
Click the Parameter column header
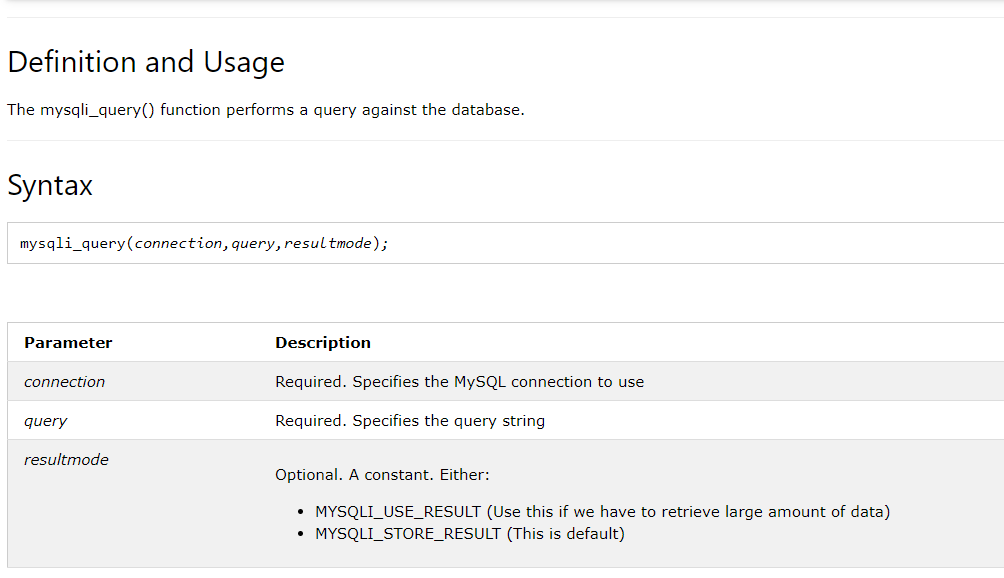pos(68,342)
